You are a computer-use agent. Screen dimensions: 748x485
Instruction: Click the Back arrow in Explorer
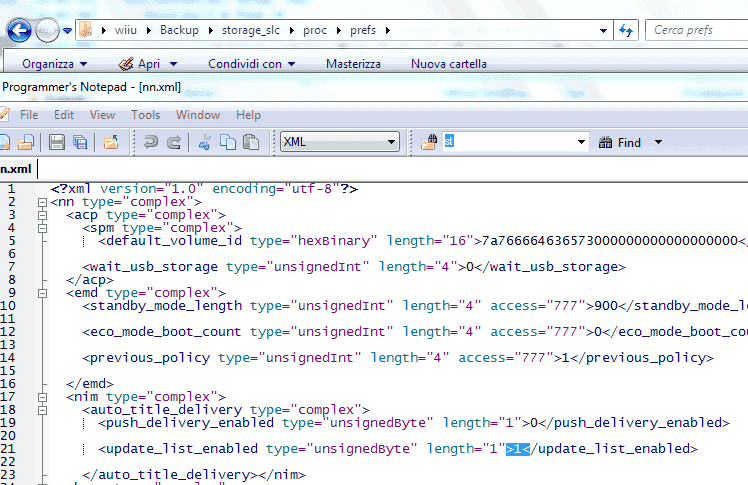click(x=19, y=31)
